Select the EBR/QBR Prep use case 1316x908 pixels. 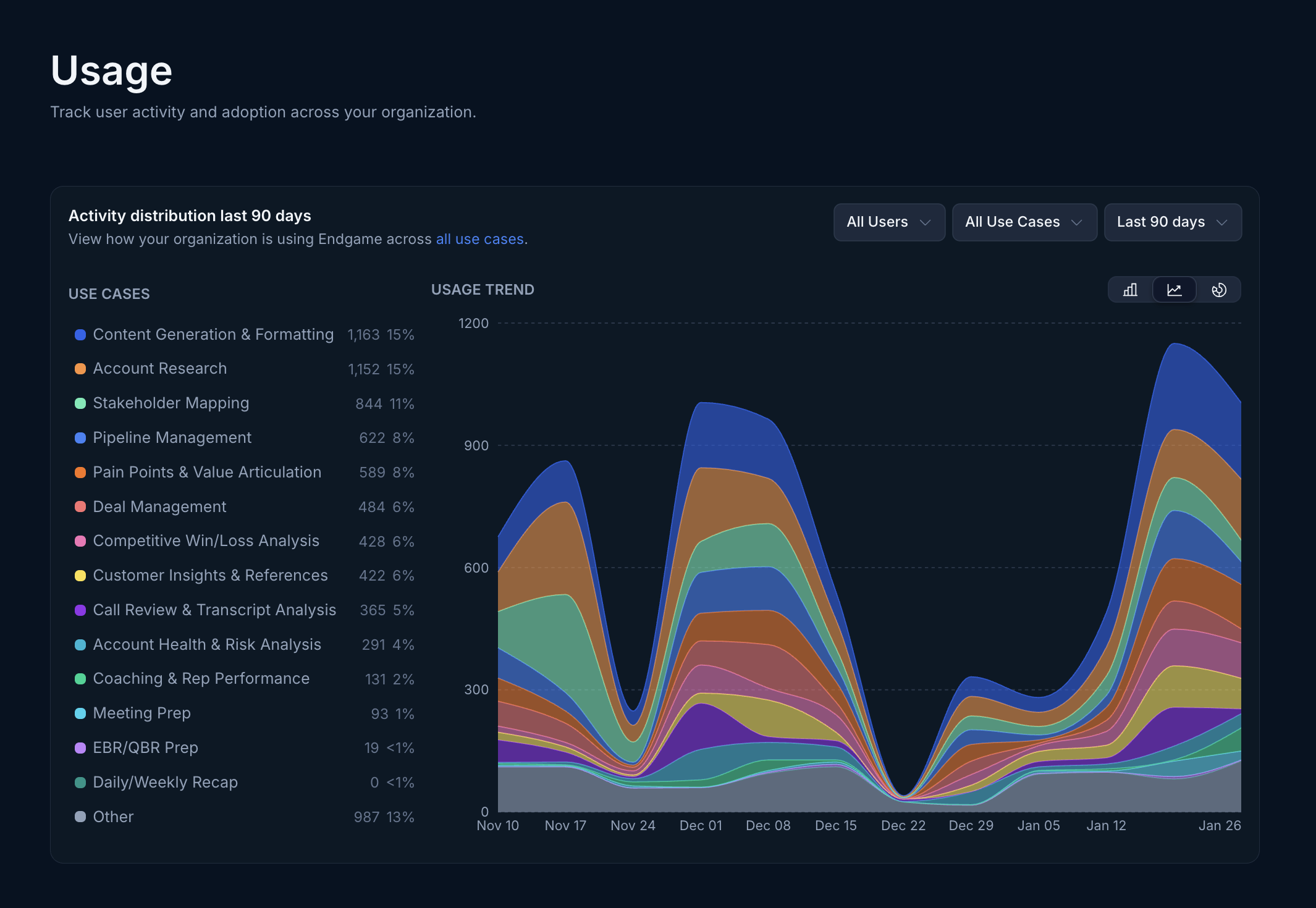[x=145, y=747]
